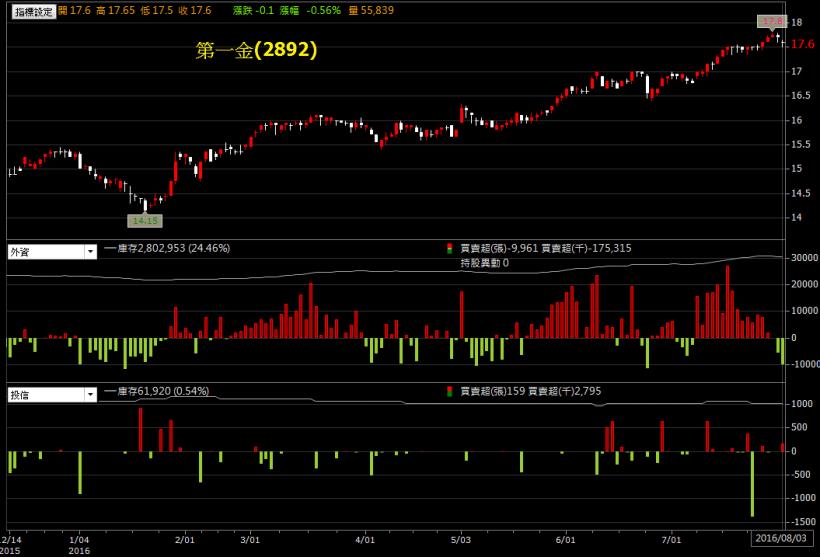The height and width of the screenshot is (557, 820).
Task: Click the -1500 axis label in 投信 panel
Action: coord(803,522)
